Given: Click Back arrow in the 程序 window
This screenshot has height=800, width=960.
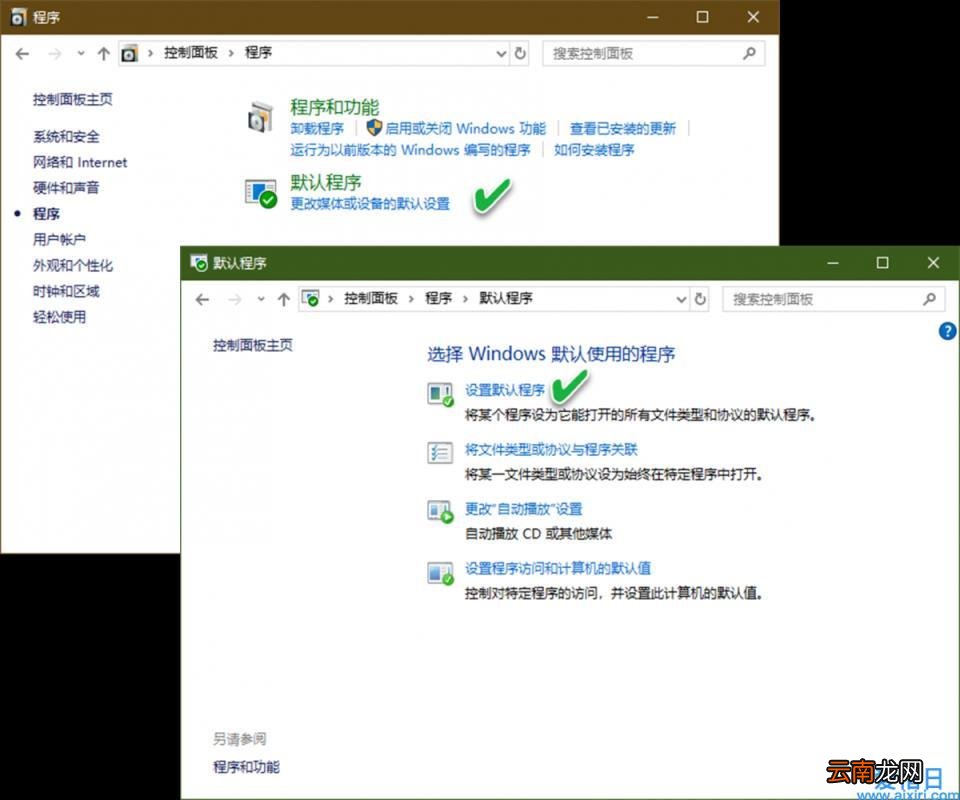Looking at the screenshot, I should pos(23,54).
